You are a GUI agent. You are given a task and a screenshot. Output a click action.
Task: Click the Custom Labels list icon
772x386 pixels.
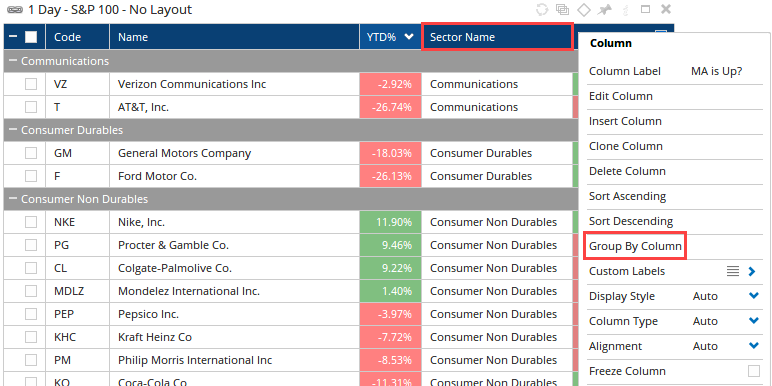[x=733, y=271]
